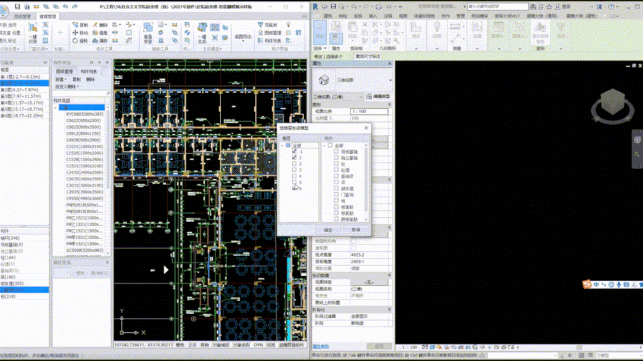Check the 砌体墙 component checkbox
The height and width of the screenshot is (362, 643).
[x=336, y=189]
